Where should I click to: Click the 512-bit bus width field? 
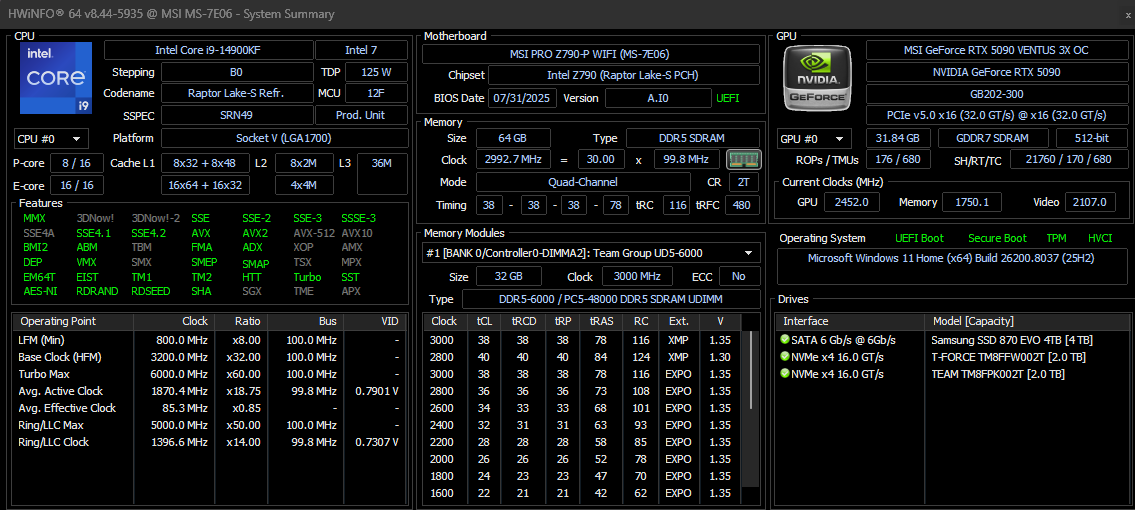(1092, 138)
